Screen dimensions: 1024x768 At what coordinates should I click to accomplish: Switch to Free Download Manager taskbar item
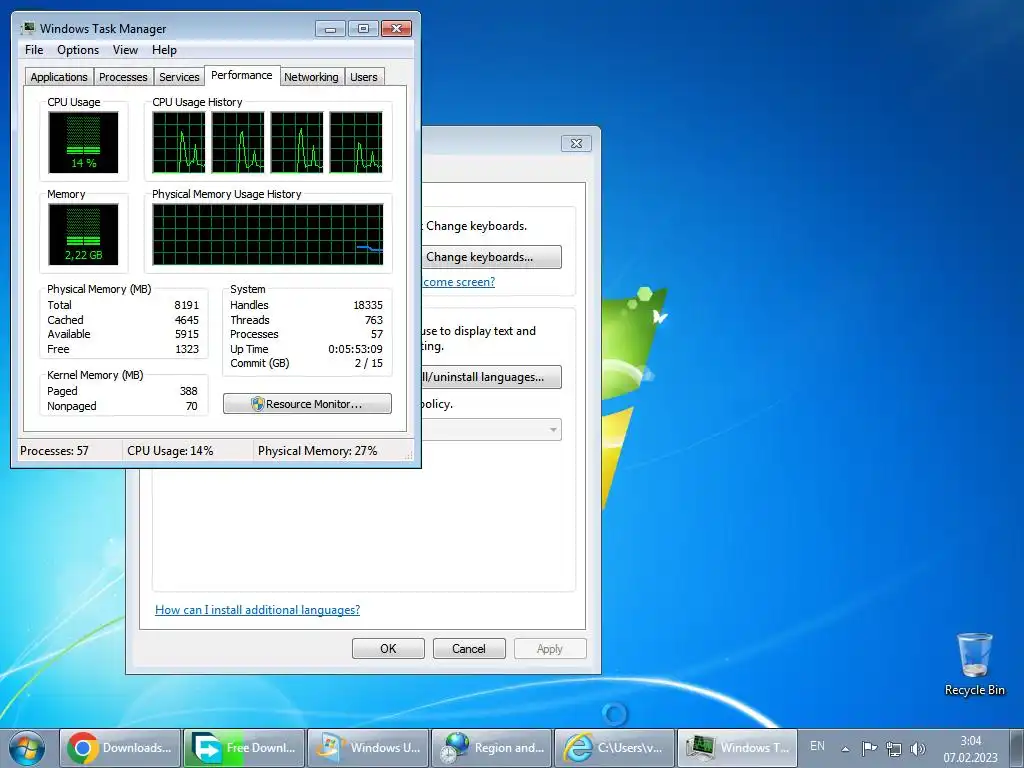pos(244,748)
